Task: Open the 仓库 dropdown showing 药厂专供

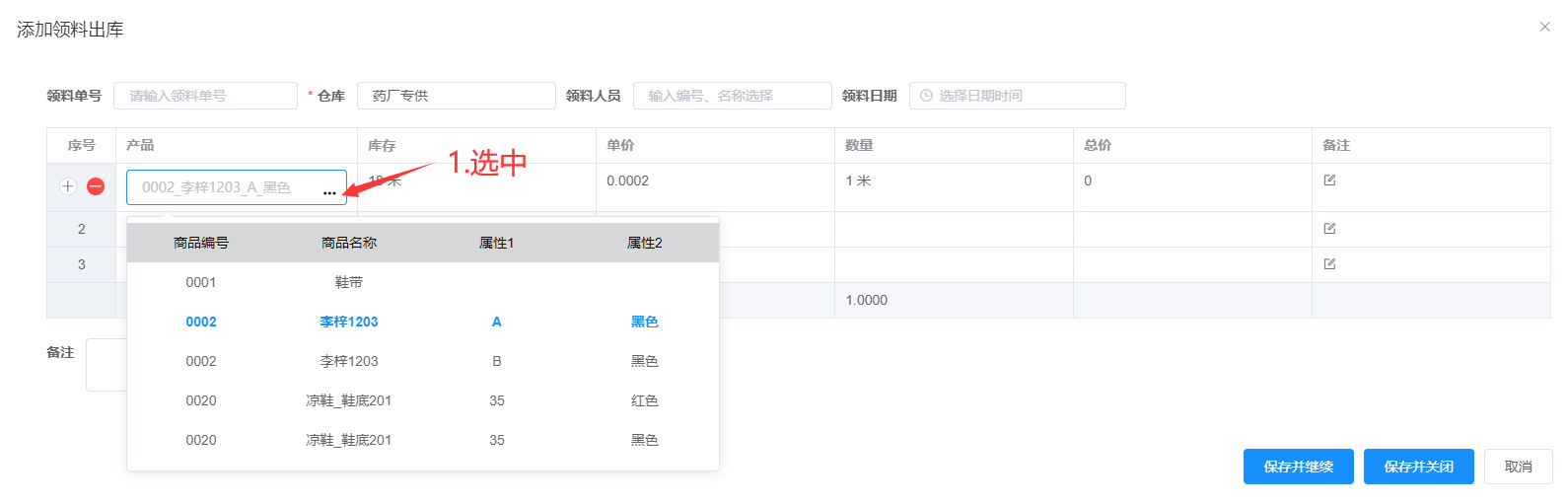Action: [x=456, y=96]
